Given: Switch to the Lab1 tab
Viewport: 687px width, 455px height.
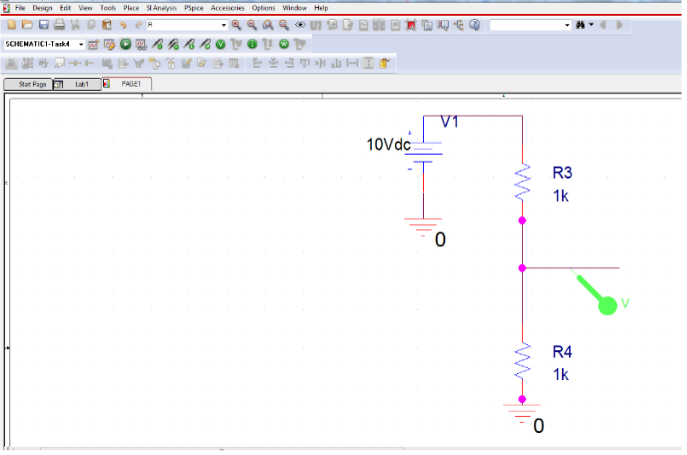Looking at the screenshot, I should pyautogui.click(x=82, y=84).
